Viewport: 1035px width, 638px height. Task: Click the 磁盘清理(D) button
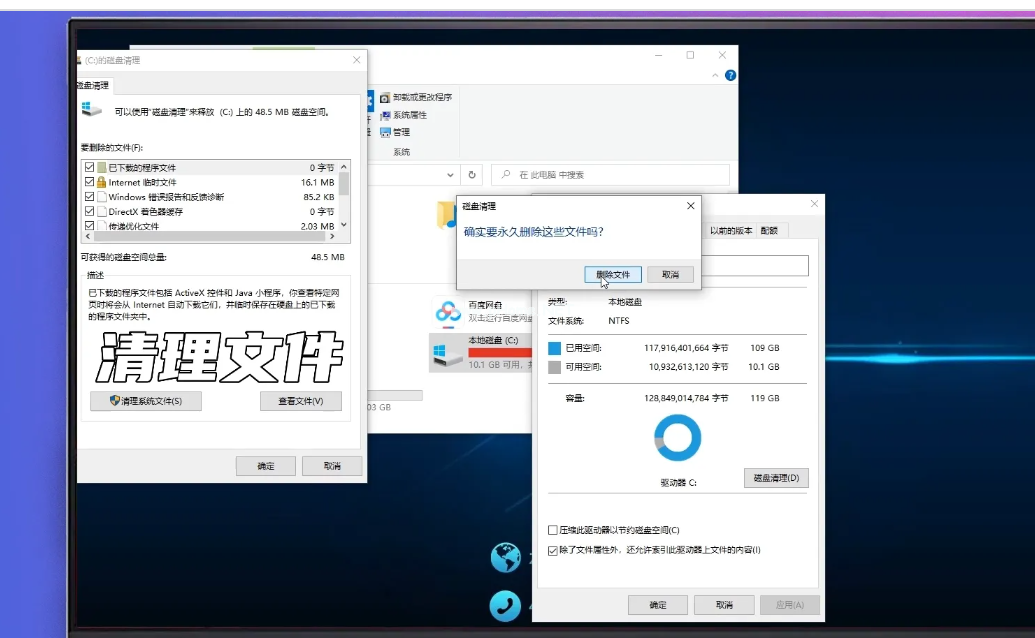776,478
